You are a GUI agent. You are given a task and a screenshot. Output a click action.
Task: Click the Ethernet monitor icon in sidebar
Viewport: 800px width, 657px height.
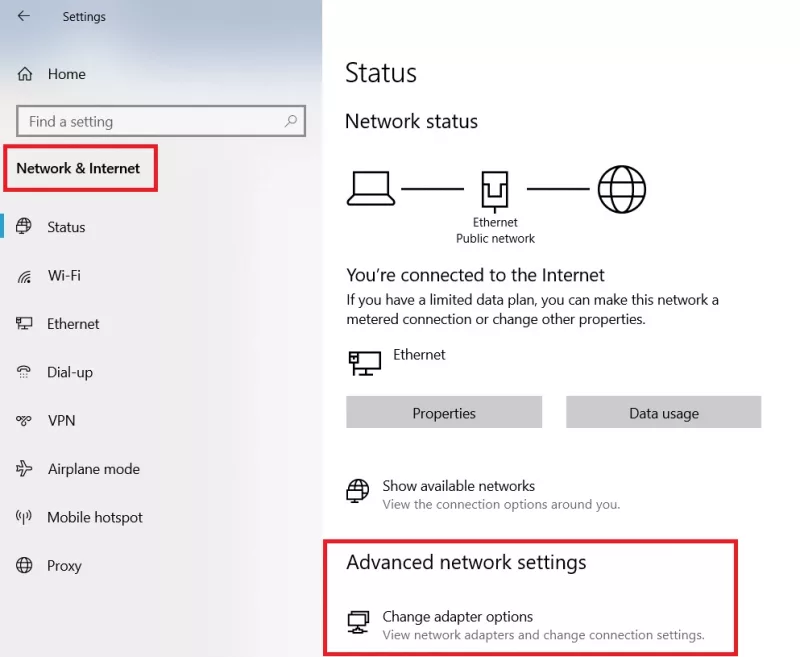tap(25, 324)
